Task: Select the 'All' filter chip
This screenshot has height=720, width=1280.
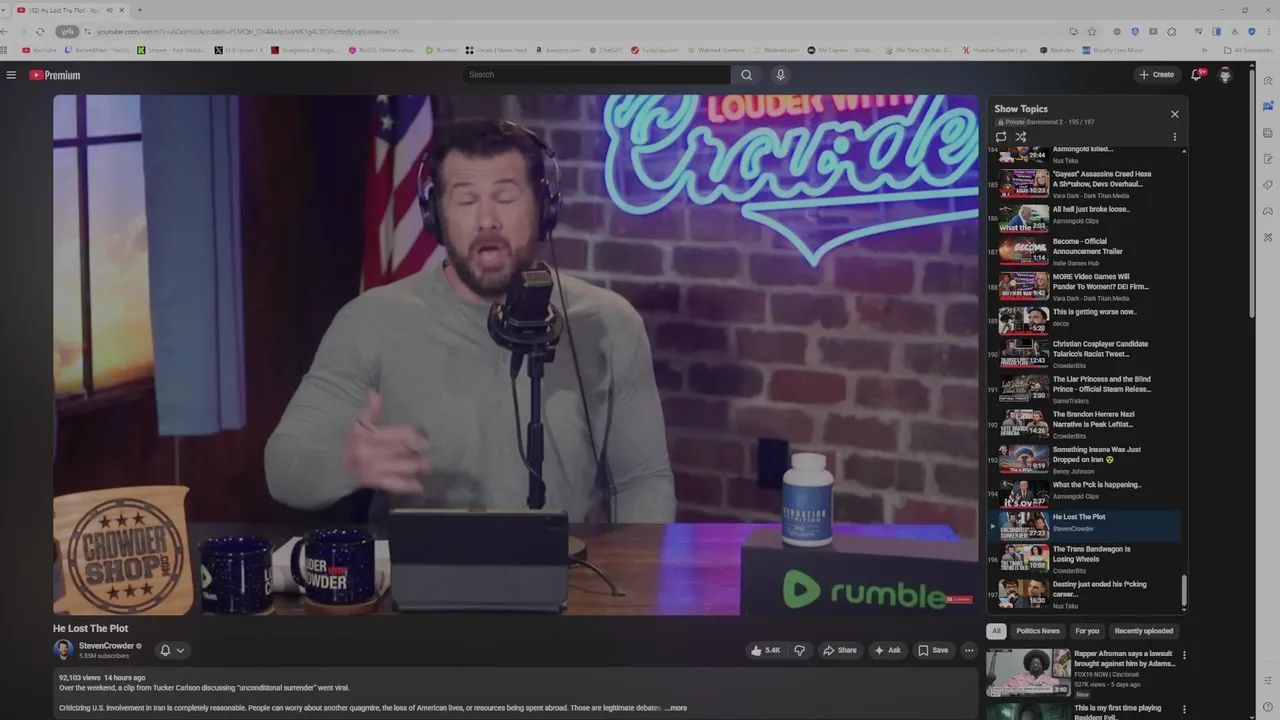Action: (996, 631)
